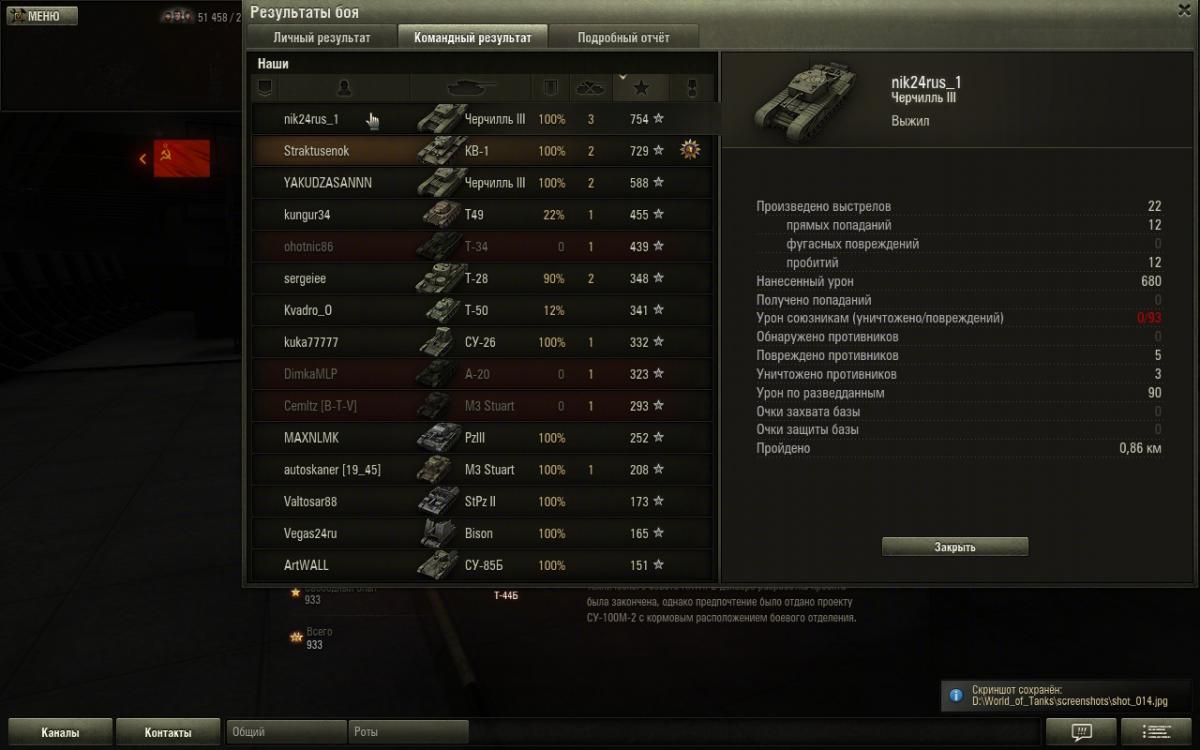This screenshot has width=1200, height=750.
Task: Sort team list by player name icon
Action: (x=344, y=88)
